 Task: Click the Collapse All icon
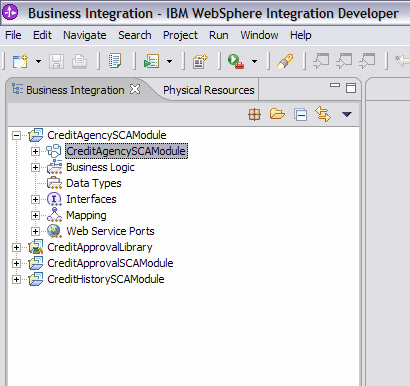(x=301, y=115)
